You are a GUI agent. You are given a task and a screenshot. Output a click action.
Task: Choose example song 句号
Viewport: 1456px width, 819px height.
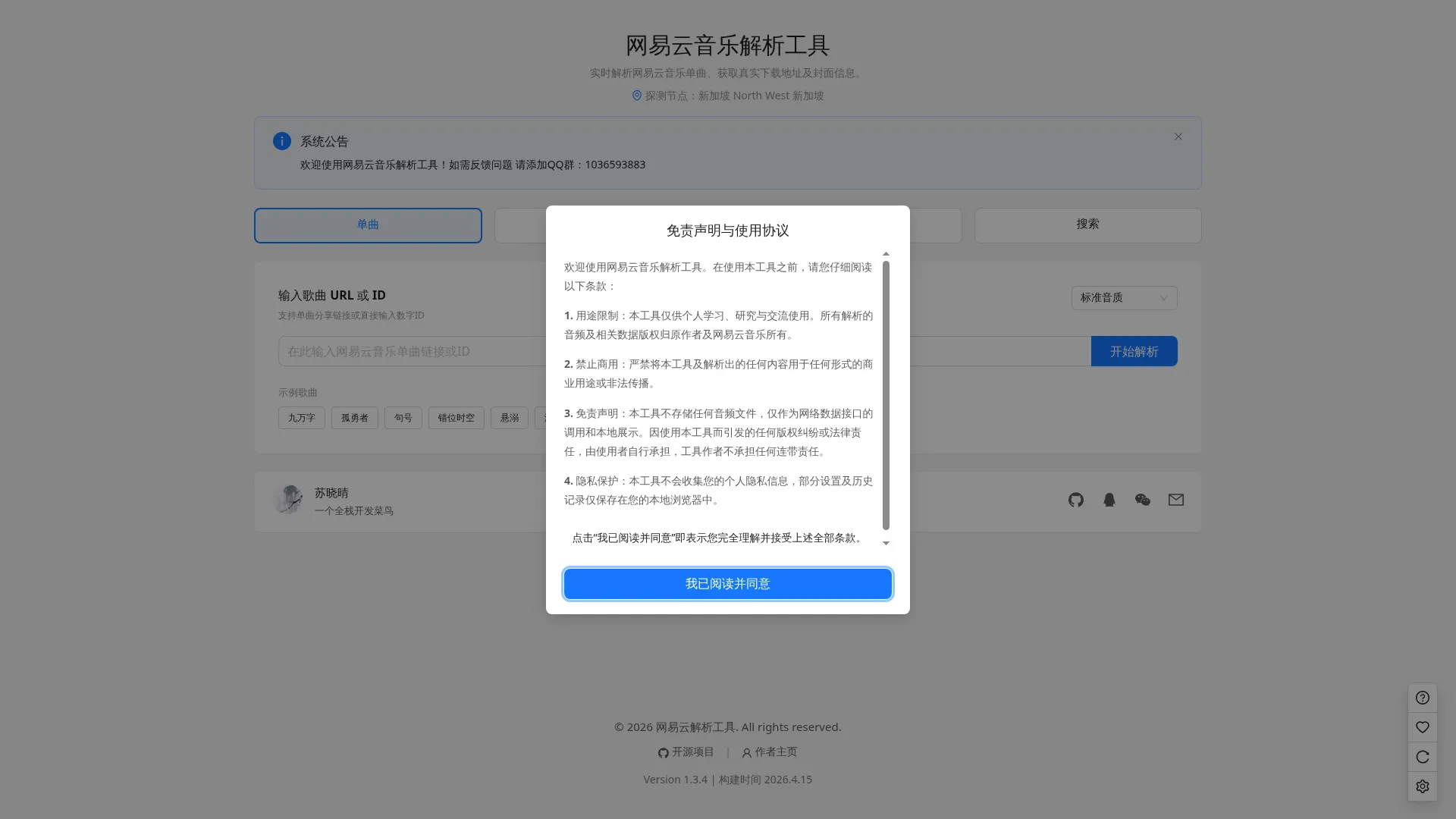[403, 418]
